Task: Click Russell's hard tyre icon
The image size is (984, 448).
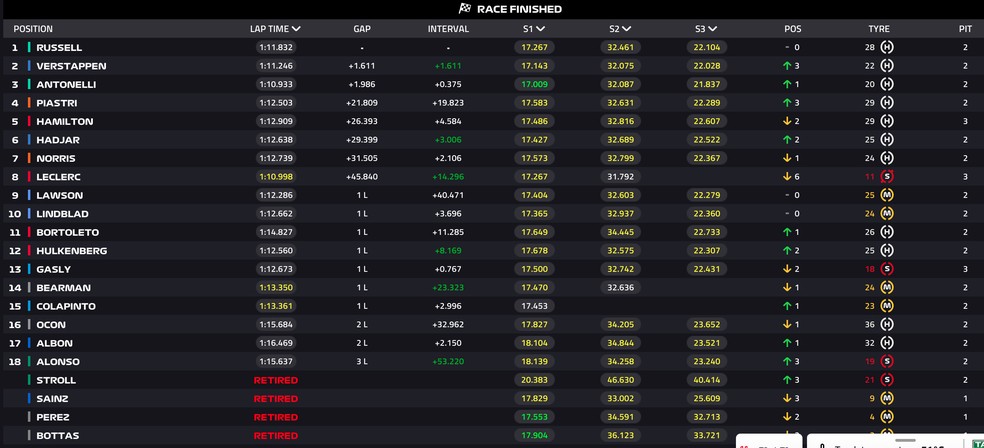Action: click(x=887, y=47)
